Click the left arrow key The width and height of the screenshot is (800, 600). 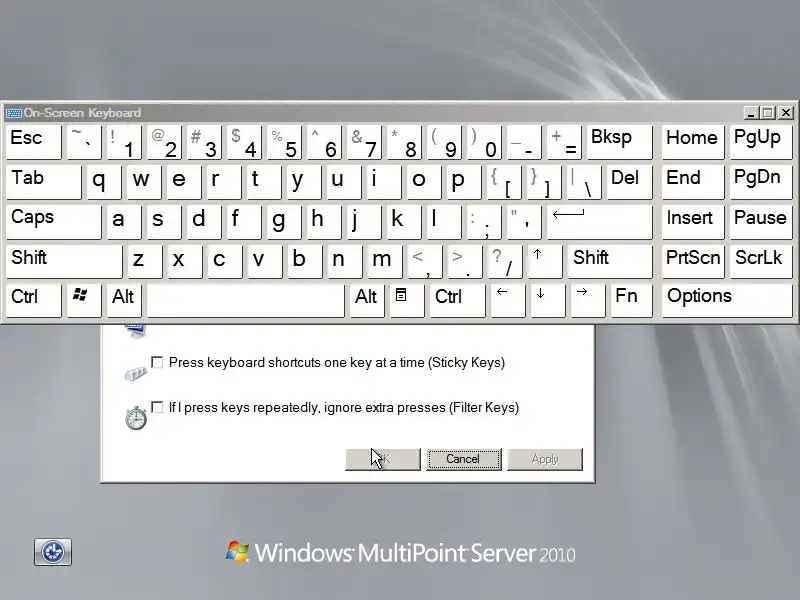tap(508, 301)
